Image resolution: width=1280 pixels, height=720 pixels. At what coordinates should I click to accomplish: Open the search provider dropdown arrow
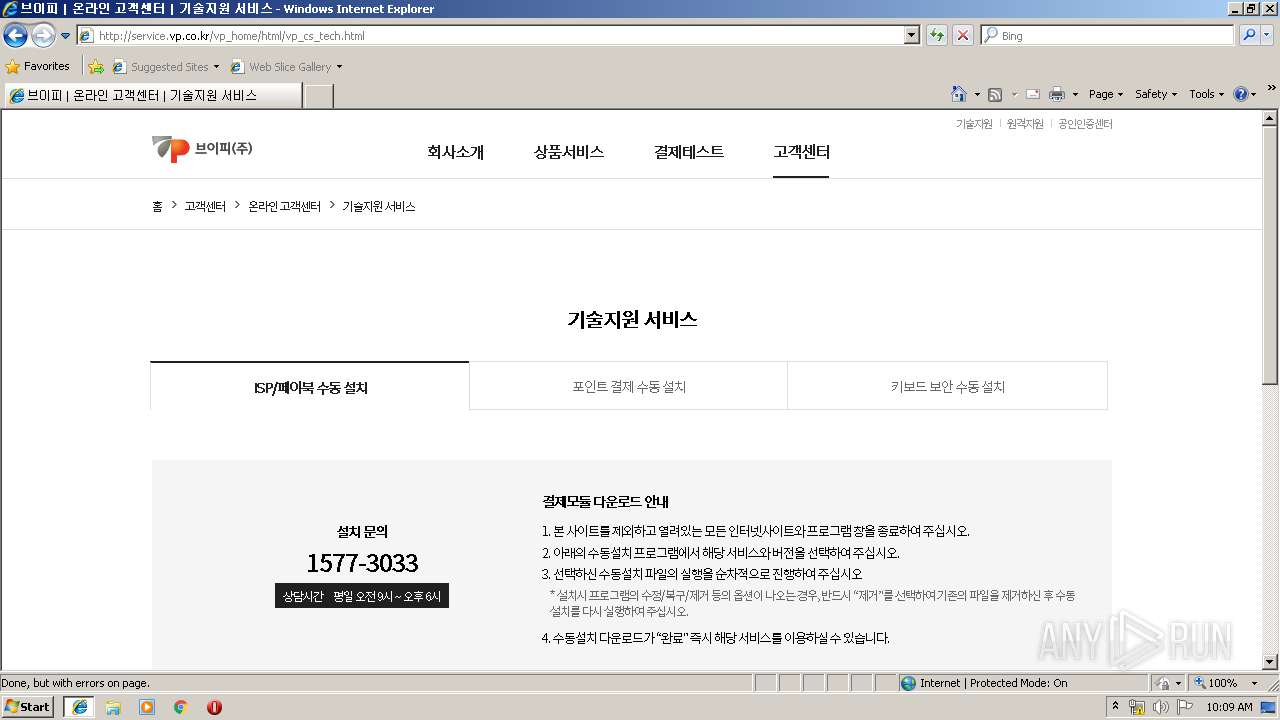[x=1268, y=36]
